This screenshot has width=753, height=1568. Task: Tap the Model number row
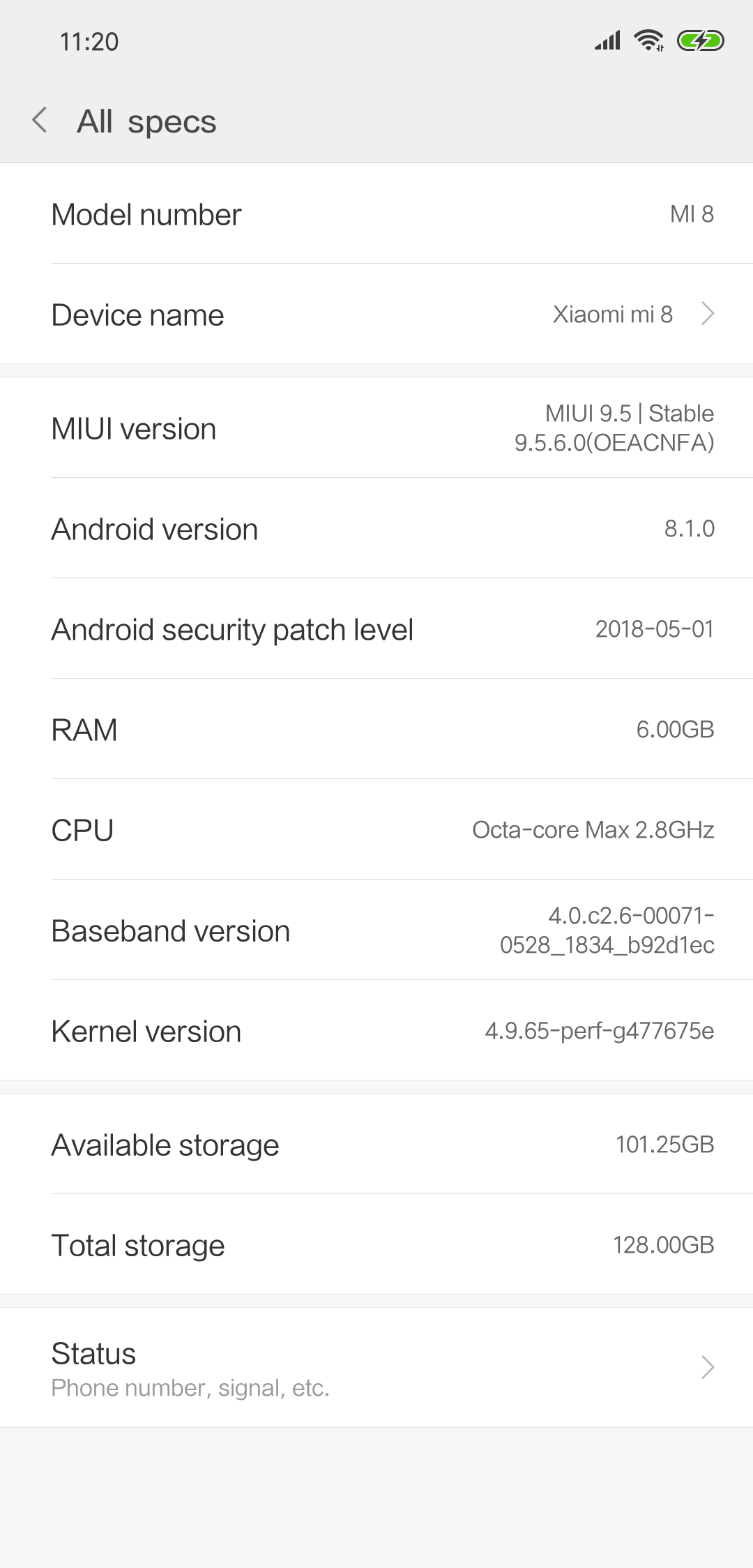pyautogui.click(x=376, y=214)
